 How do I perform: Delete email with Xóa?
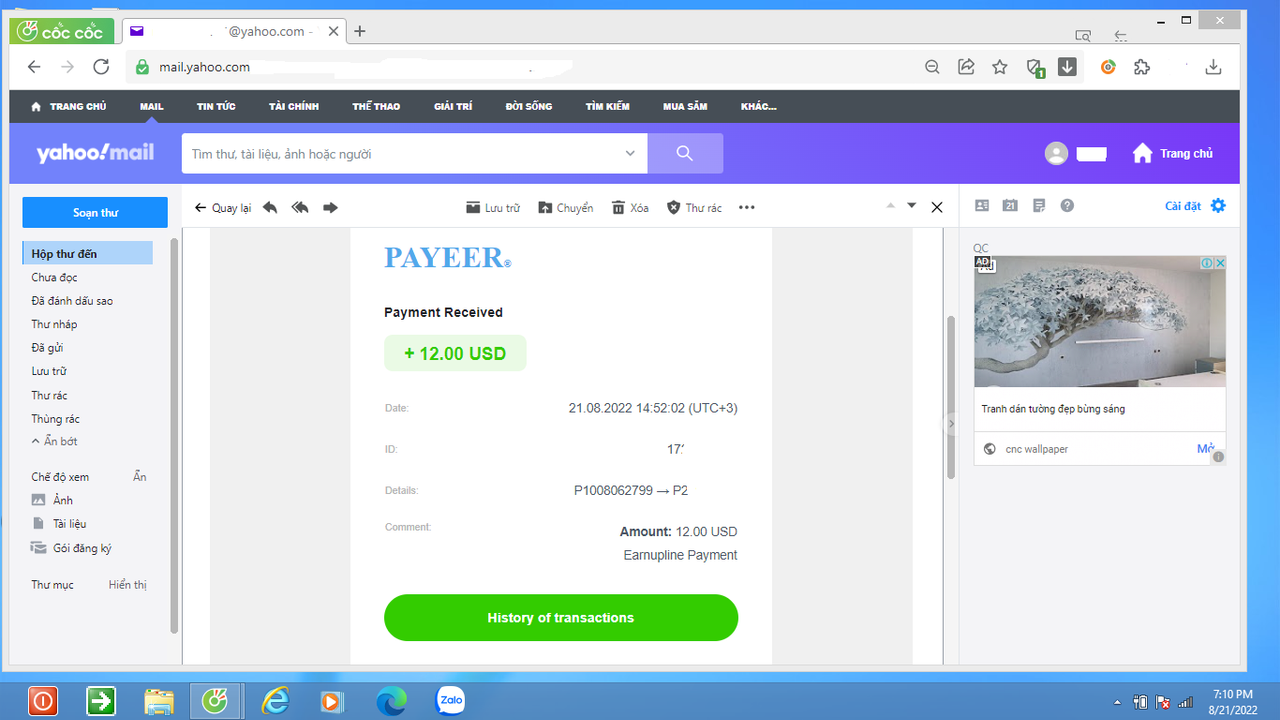tap(631, 208)
